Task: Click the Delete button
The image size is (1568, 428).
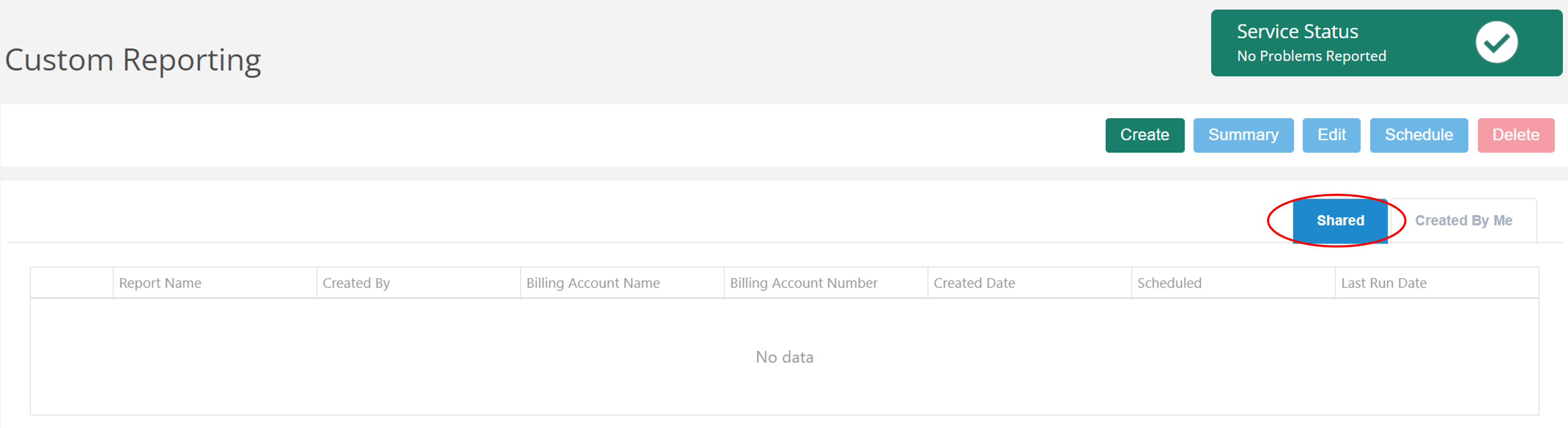Action: coord(1515,135)
